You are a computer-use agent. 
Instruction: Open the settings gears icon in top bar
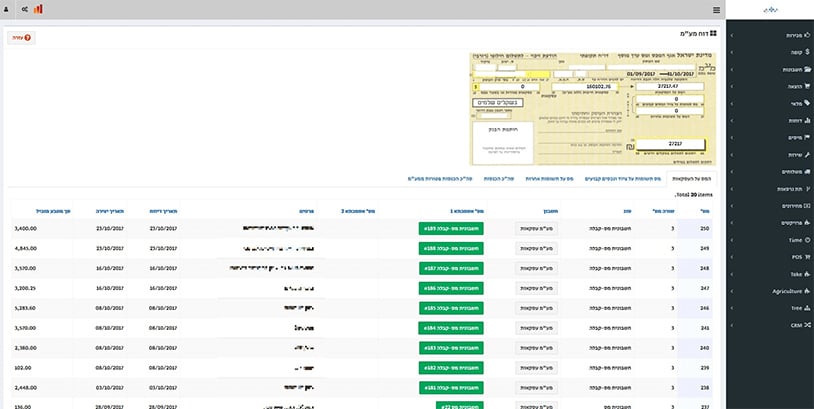point(25,9)
